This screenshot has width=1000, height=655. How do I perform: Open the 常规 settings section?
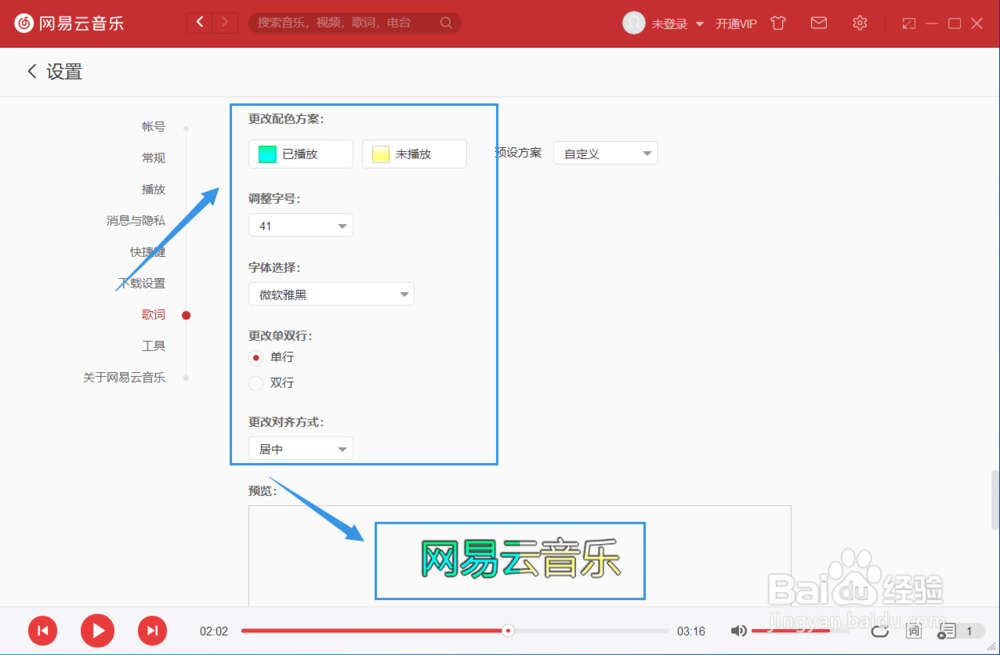pyautogui.click(x=153, y=158)
